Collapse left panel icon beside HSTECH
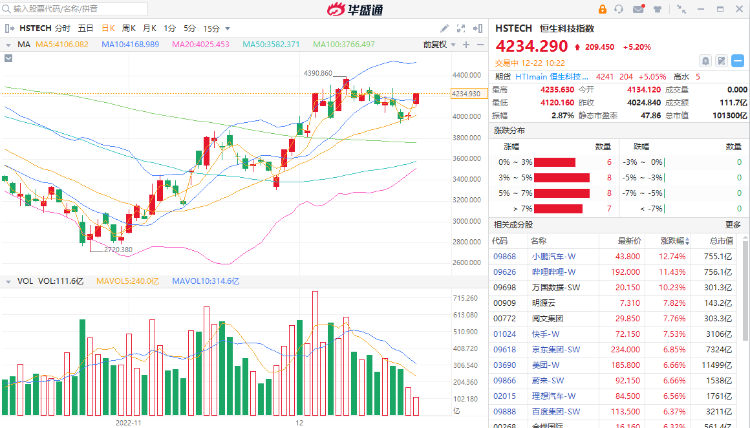This screenshot has width=750, height=428. point(9,28)
